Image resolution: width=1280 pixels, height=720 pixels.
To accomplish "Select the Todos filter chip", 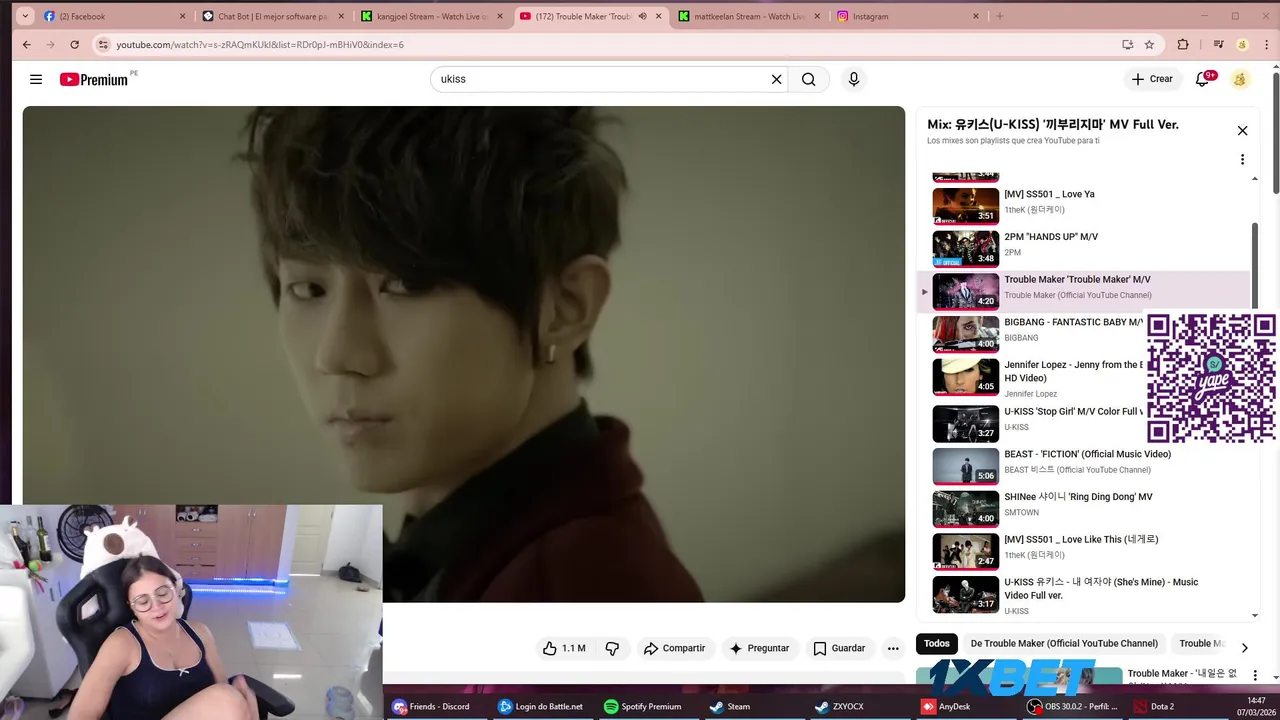I will click(x=937, y=644).
